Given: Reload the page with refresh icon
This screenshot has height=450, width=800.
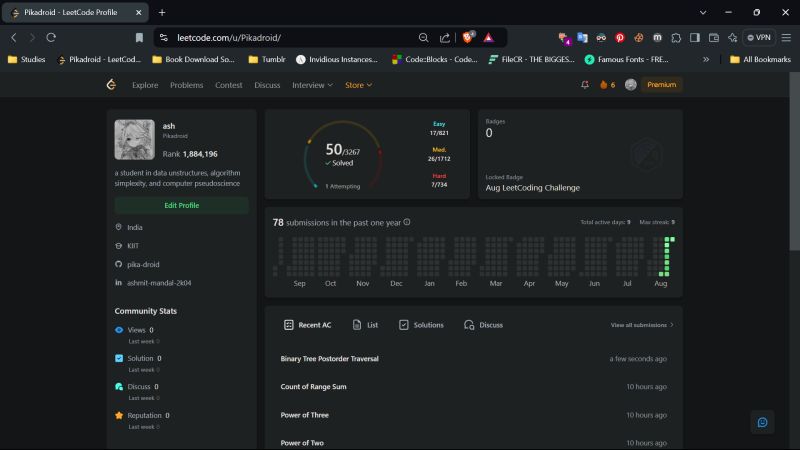Looking at the screenshot, I should point(51,37).
